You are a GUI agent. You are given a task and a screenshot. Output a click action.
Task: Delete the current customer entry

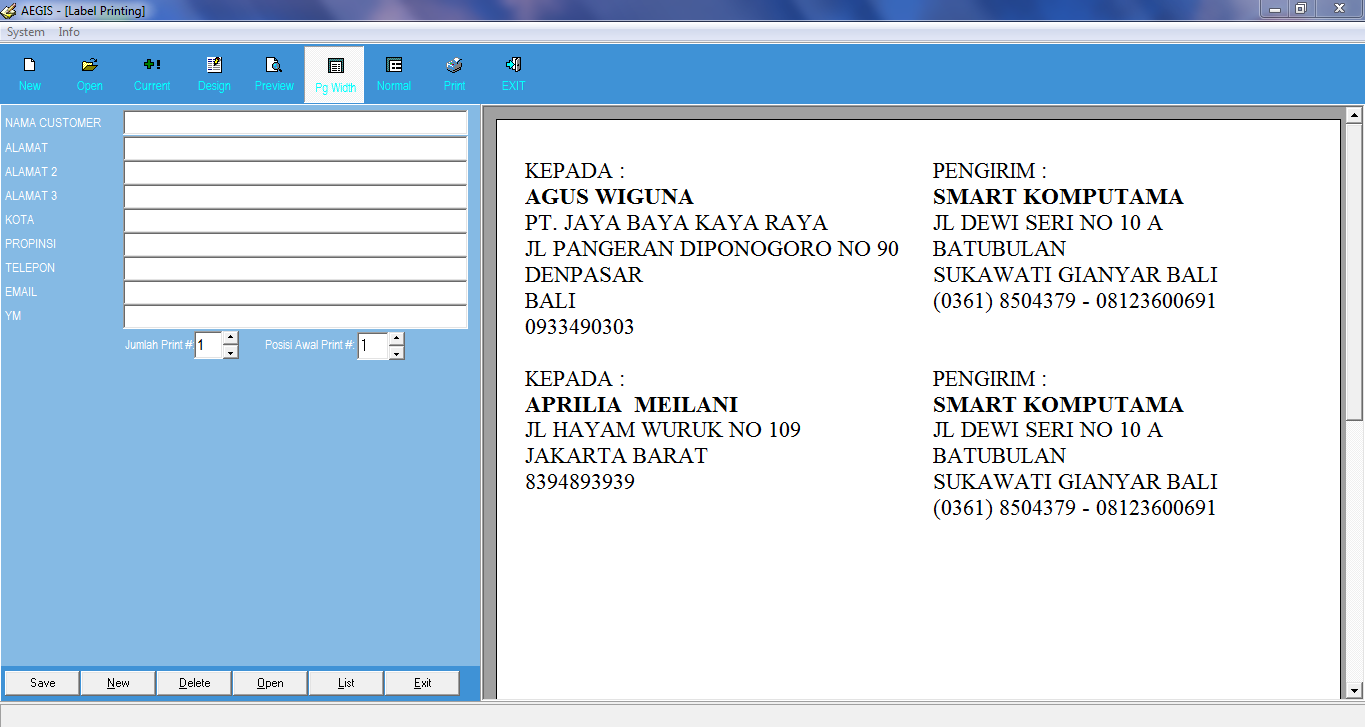point(193,682)
